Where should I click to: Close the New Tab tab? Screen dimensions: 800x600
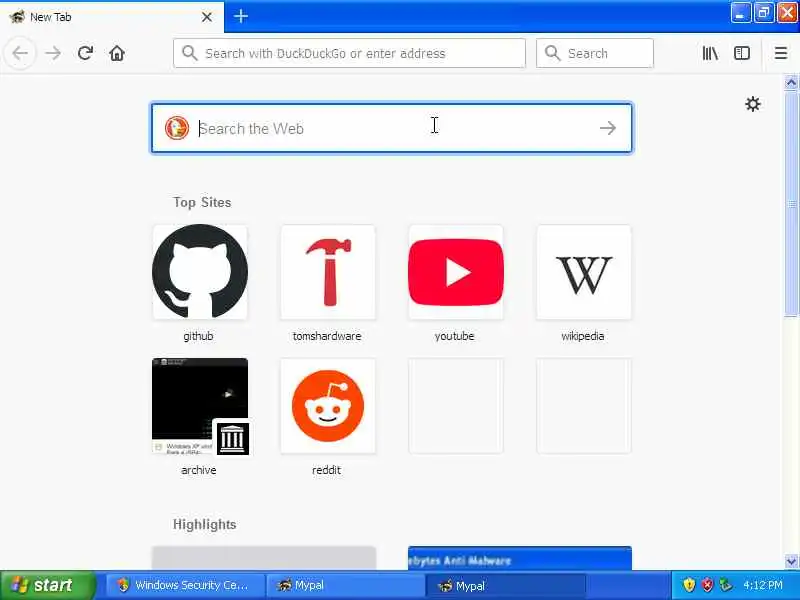(207, 17)
